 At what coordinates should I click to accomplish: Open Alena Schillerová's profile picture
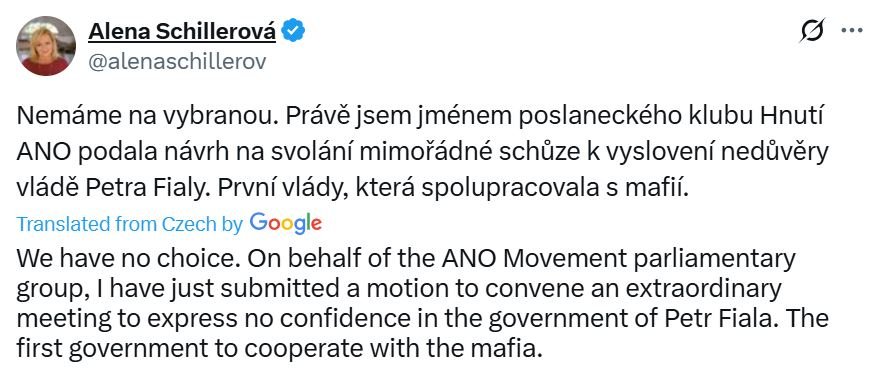point(46,45)
